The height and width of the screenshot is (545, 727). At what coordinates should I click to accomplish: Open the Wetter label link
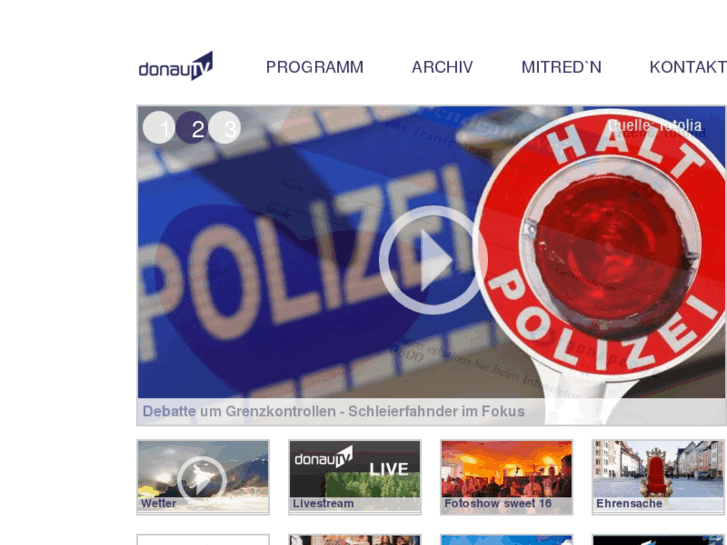coord(159,504)
